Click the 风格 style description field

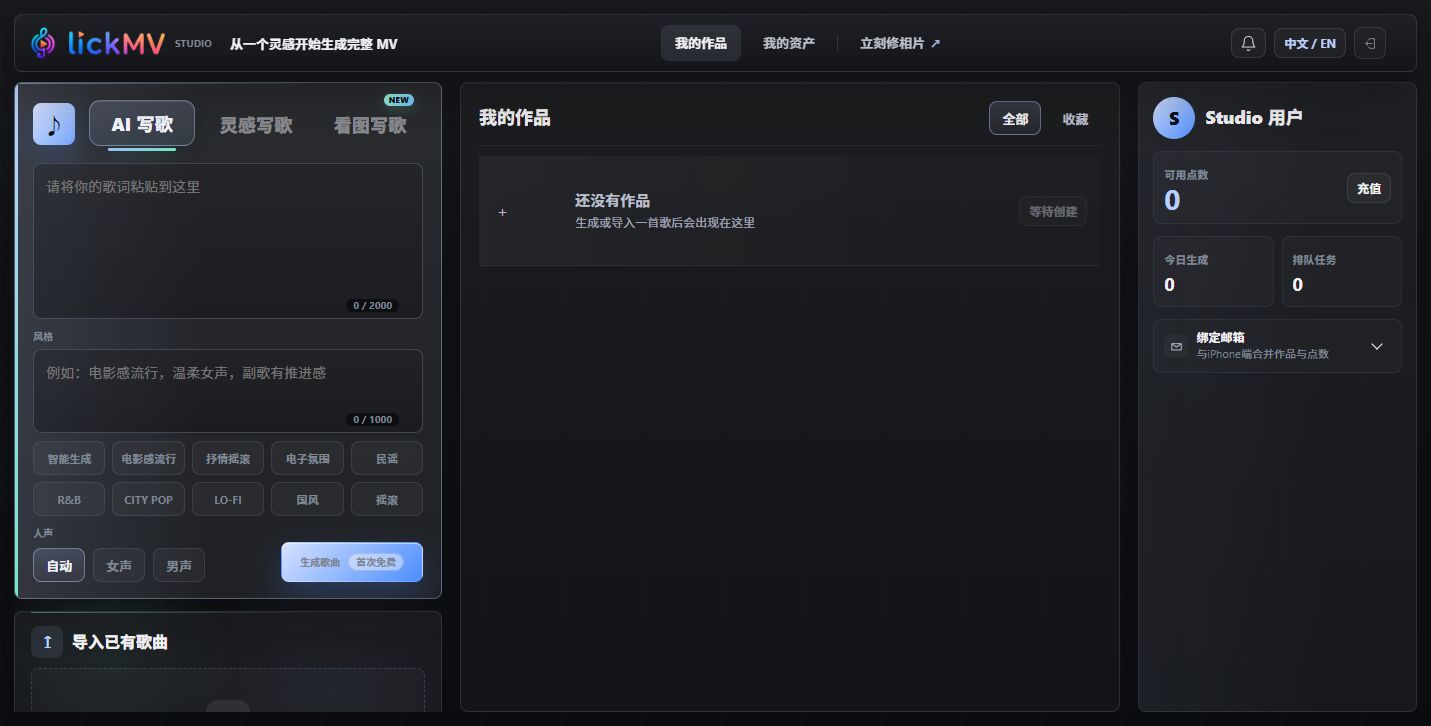228,391
